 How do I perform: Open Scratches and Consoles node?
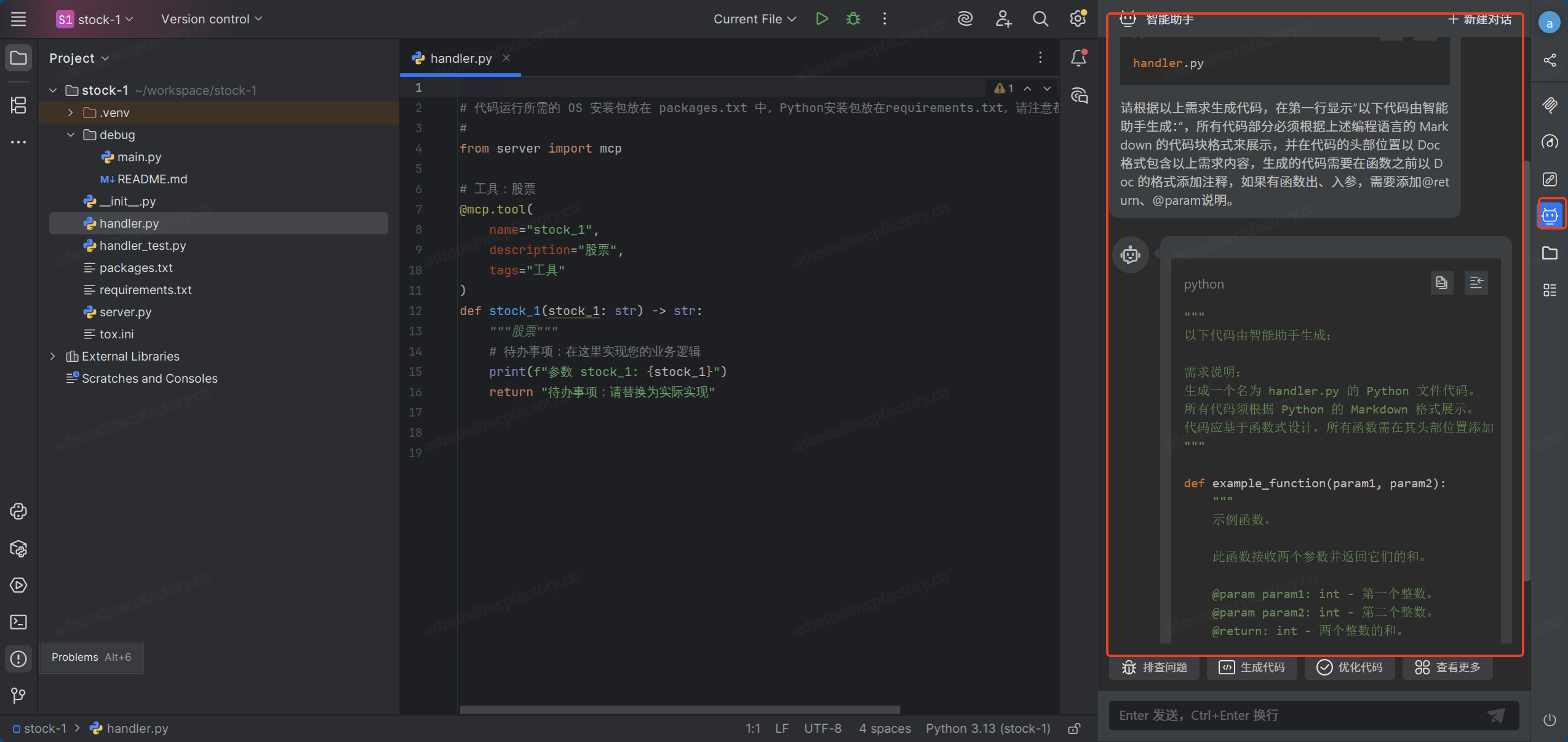click(141, 378)
